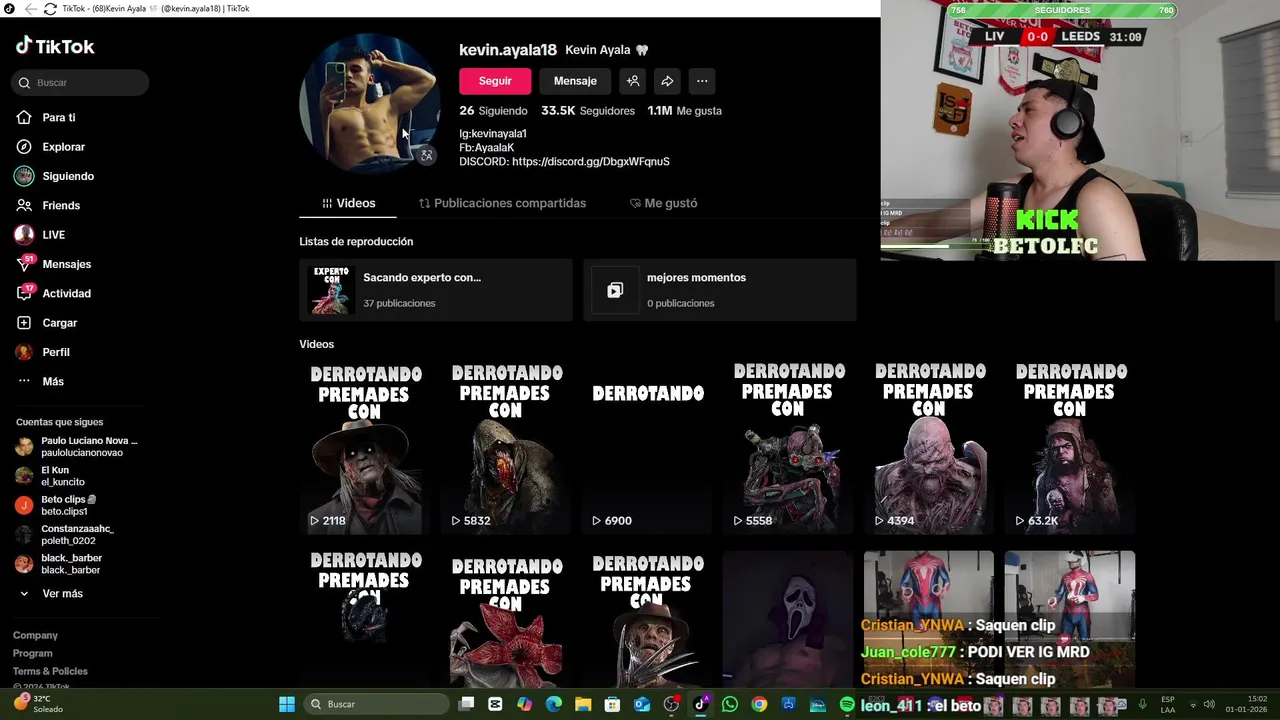Open Spotify from taskbar
The image size is (1280, 720).
(847, 704)
